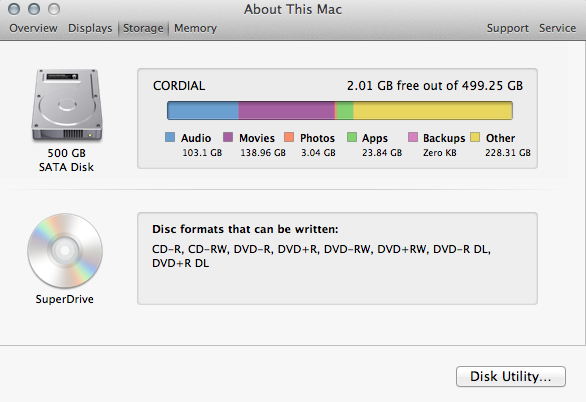Switch to the Overview tab
This screenshot has width=586, height=402.
(33, 28)
